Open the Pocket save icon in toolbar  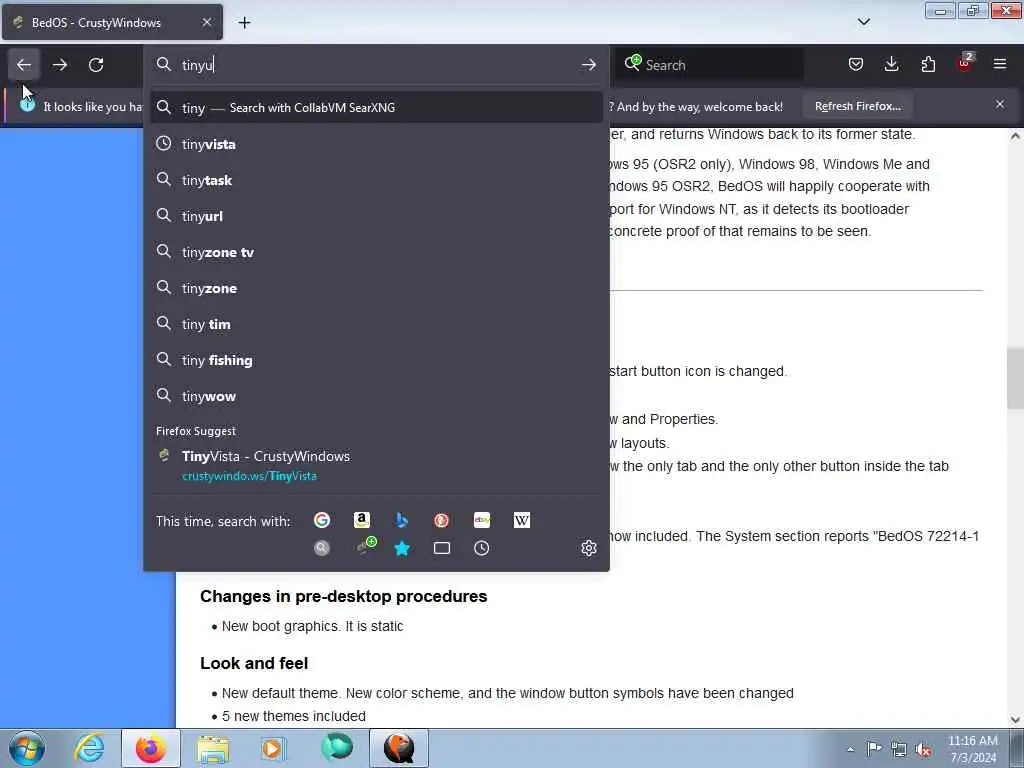(x=856, y=64)
